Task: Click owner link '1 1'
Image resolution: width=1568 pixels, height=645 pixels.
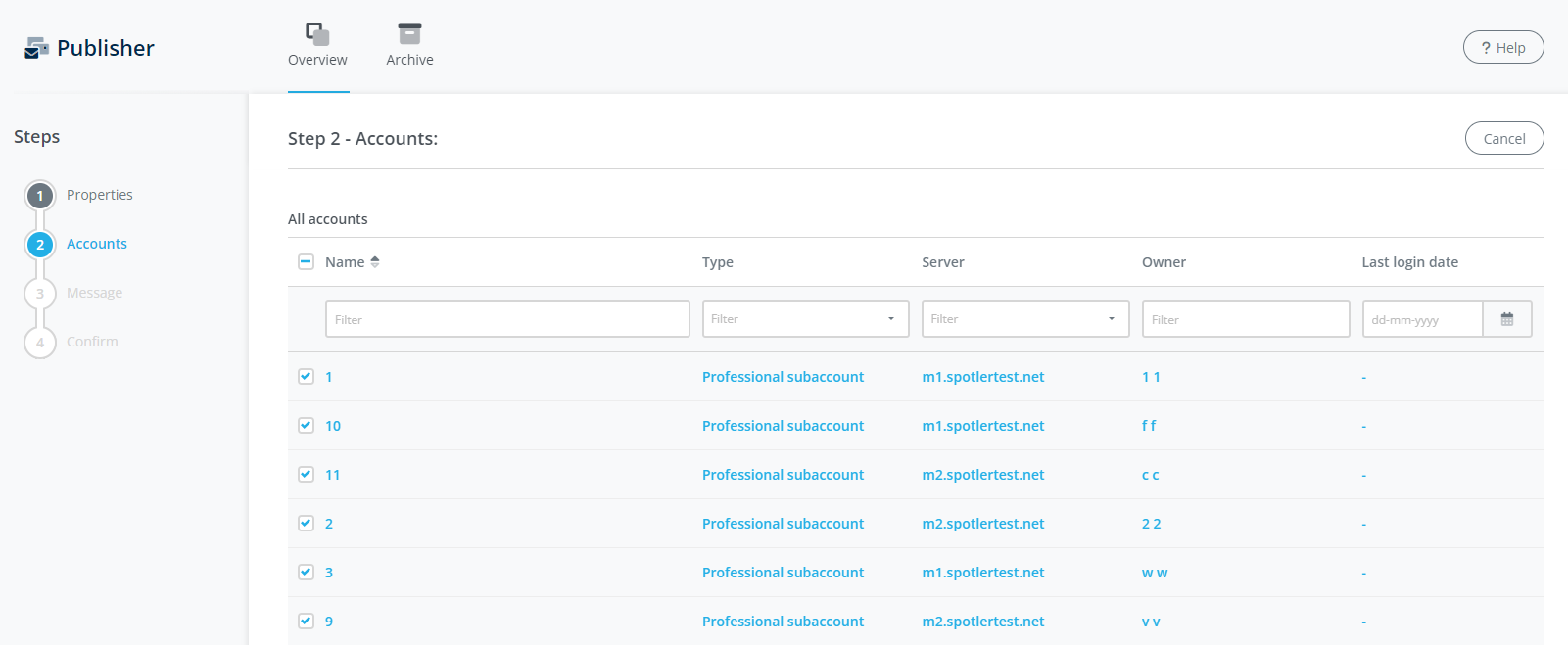Action: [1151, 377]
